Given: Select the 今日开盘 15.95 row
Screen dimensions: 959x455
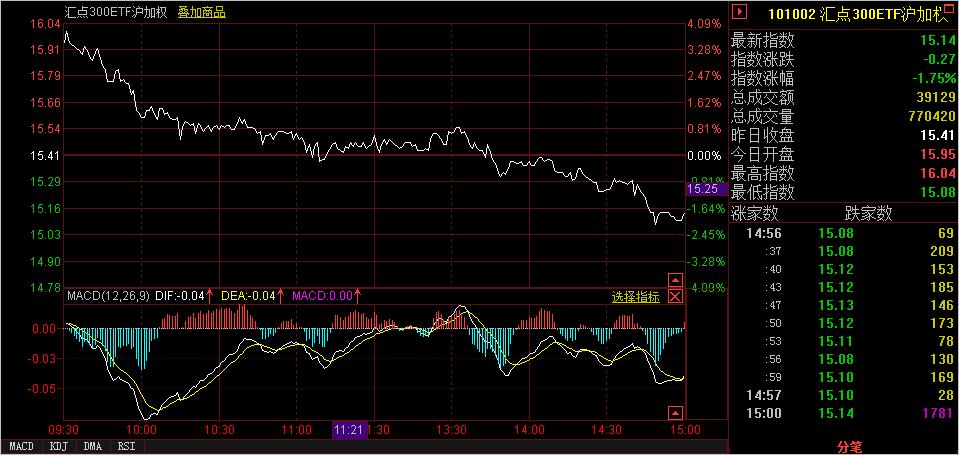Looking at the screenshot, I should point(843,154).
